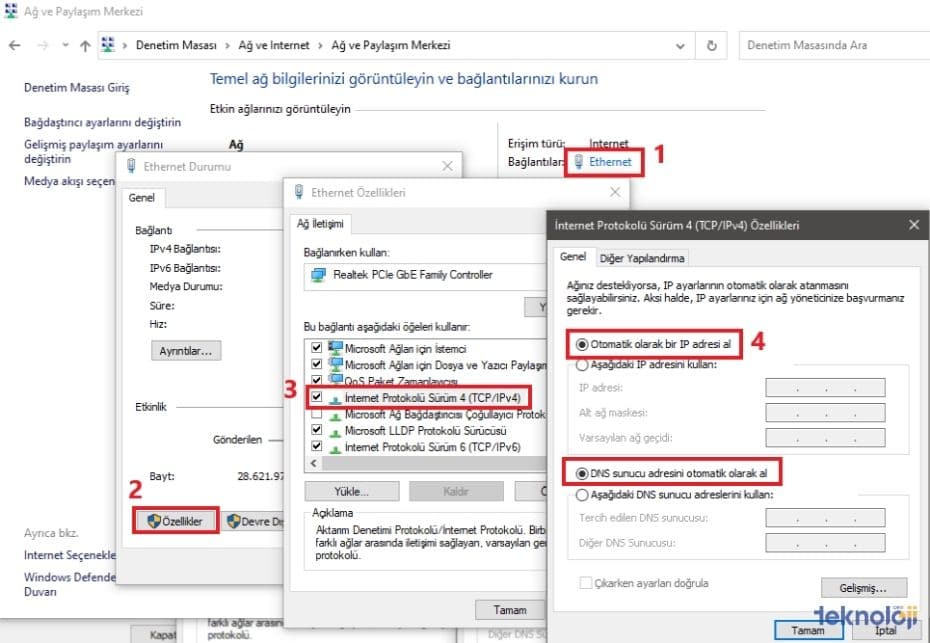
Task: Click the Kaldır button
Action: coord(456,491)
